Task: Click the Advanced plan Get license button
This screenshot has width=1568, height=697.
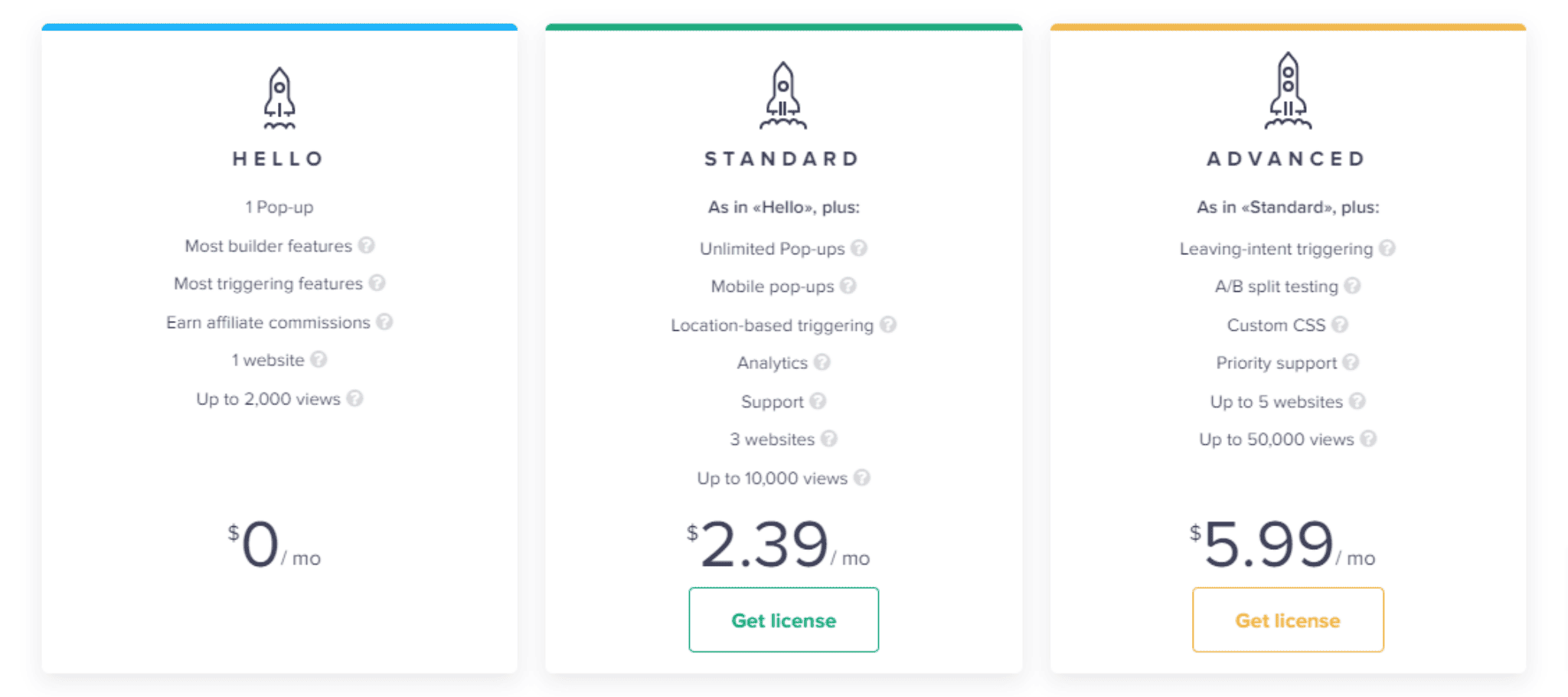Action: [x=1288, y=620]
